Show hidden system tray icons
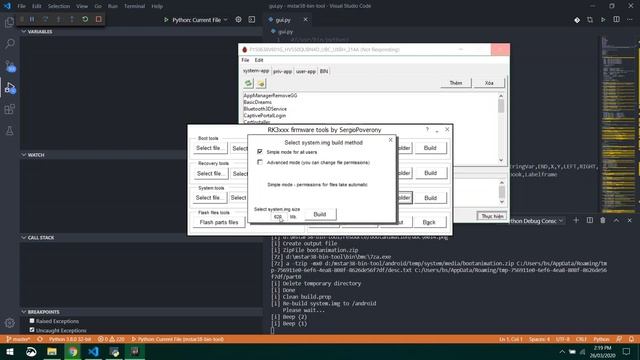The height and width of the screenshot is (360, 640). 562,351
